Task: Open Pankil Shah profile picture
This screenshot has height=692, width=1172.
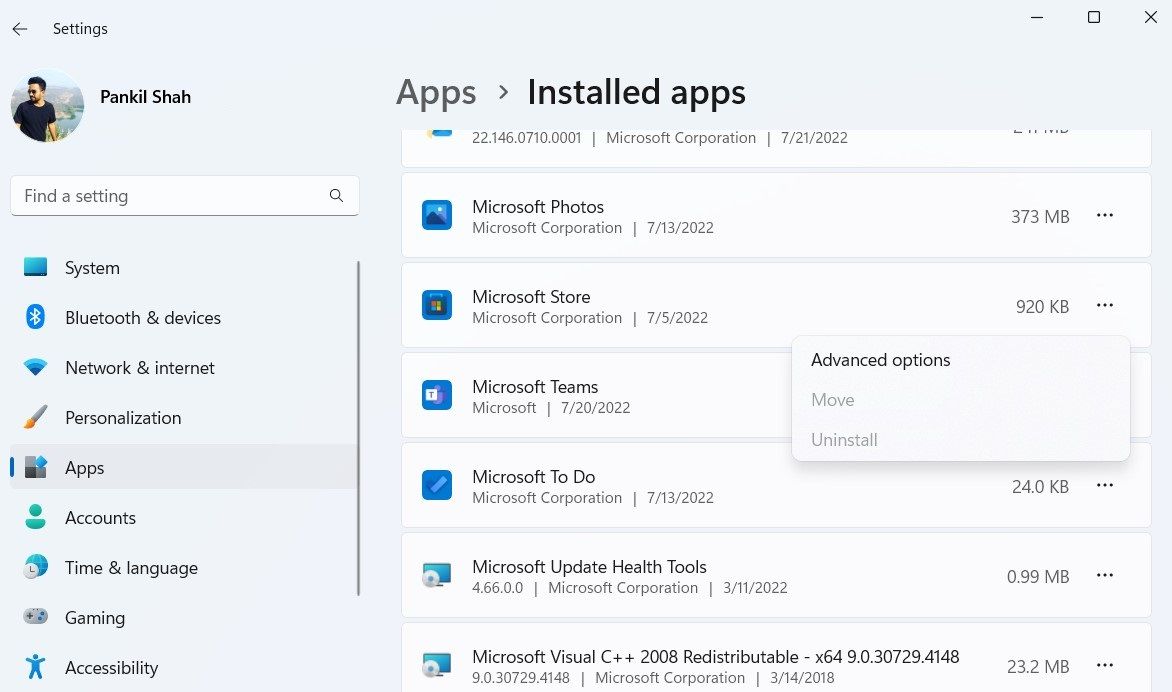Action: [47, 105]
